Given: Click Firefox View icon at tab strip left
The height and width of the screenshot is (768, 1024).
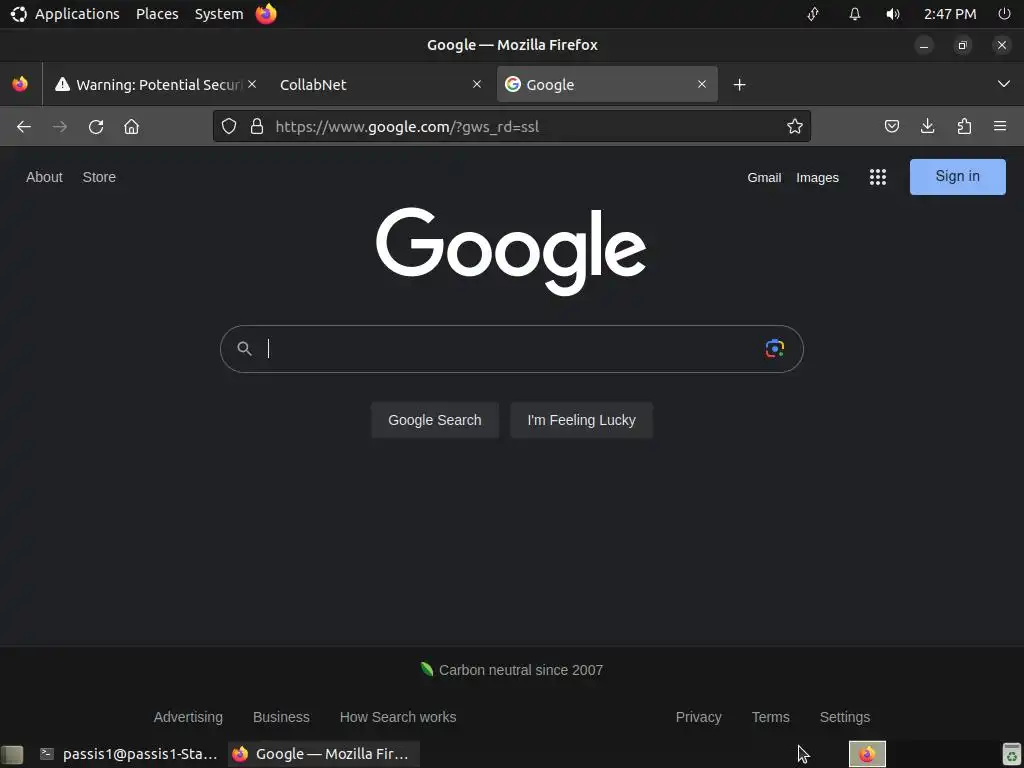Looking at the screenshot, I should 20,84.
